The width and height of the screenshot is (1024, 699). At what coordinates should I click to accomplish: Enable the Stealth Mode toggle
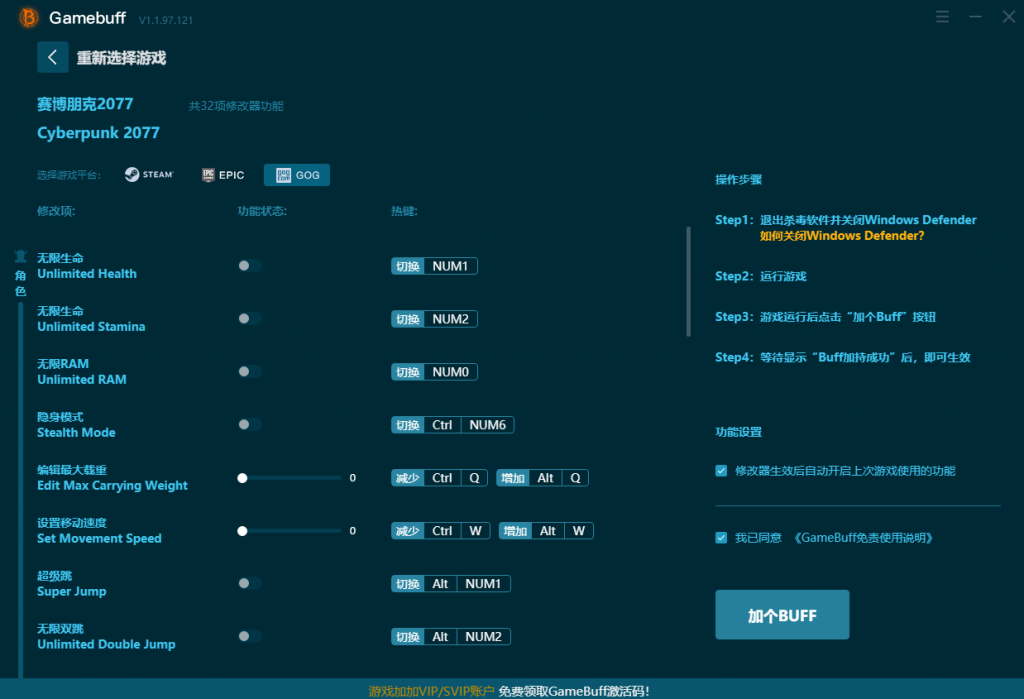pyautogui.click(x=249, y=425)
